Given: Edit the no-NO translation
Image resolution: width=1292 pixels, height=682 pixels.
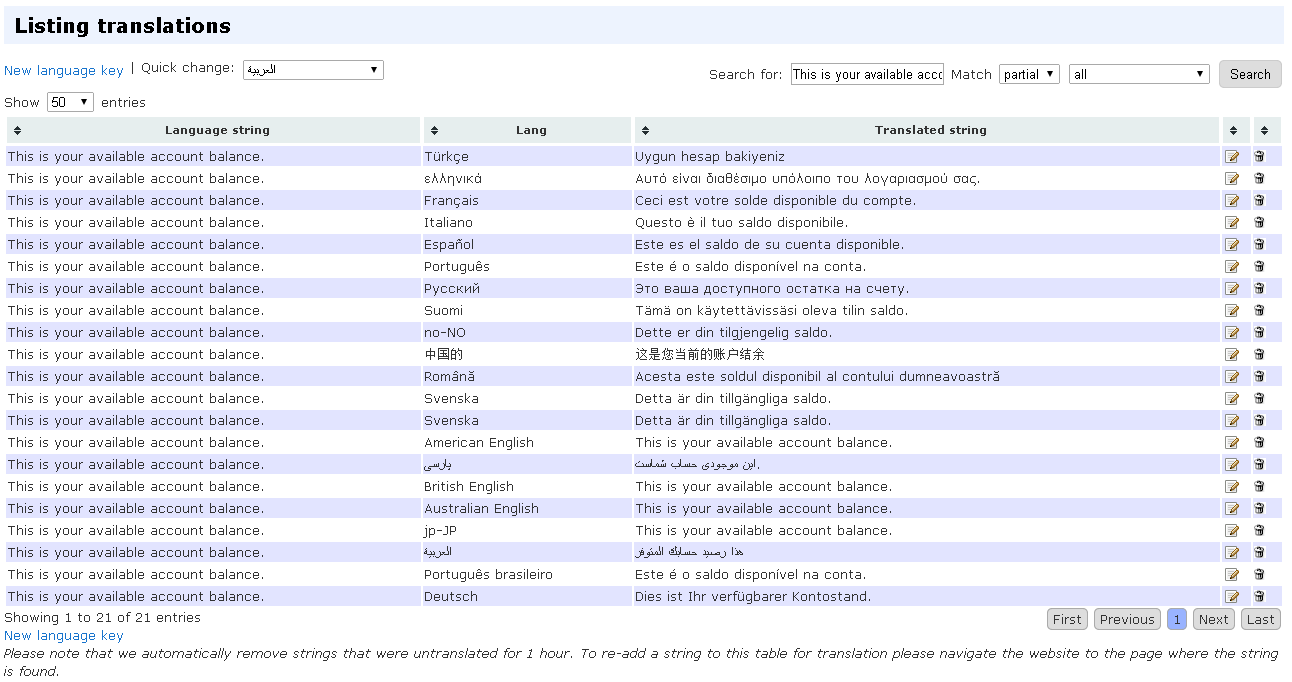Looking at the screenshot, I should (x=1232, y=333).
